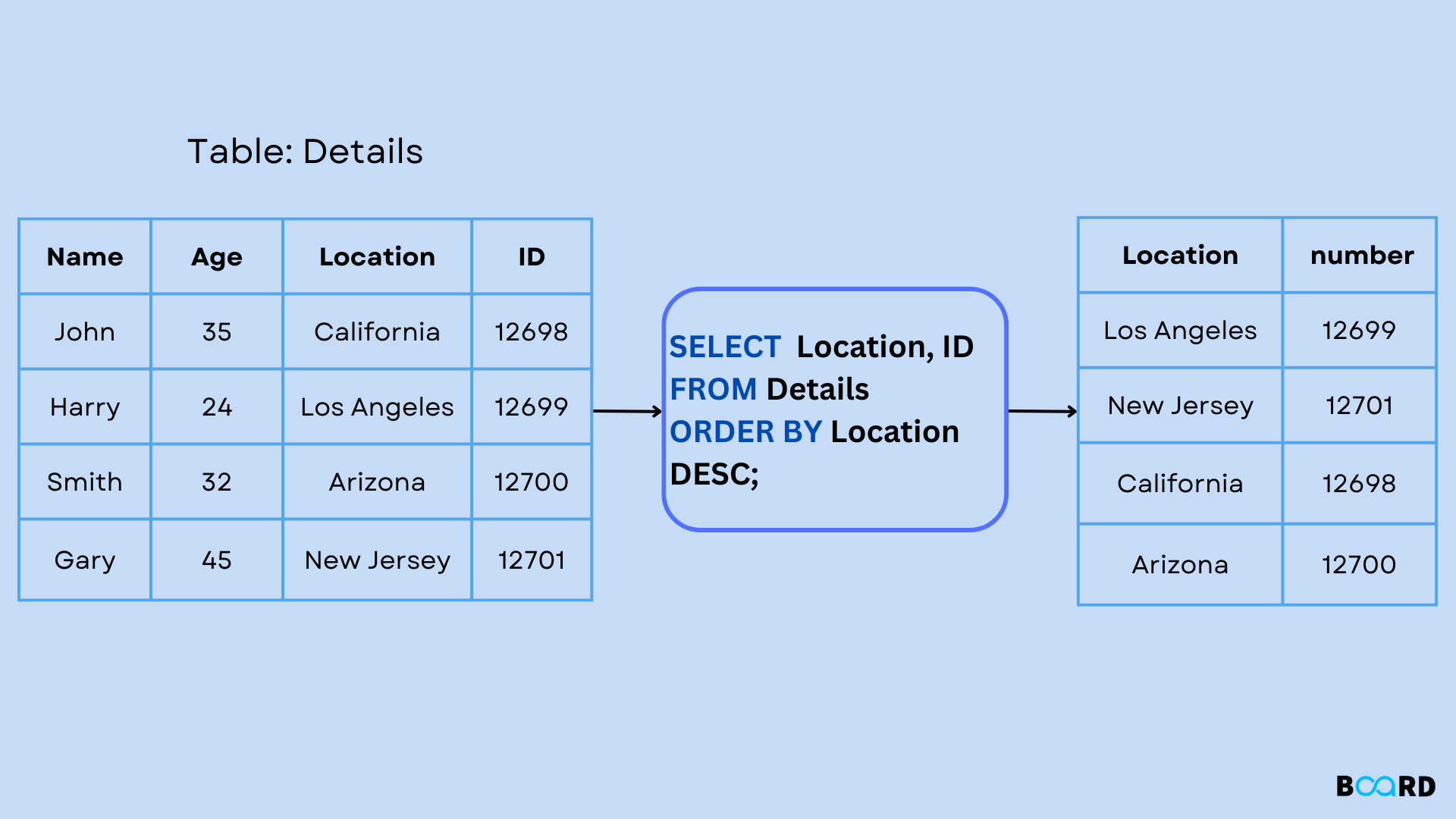Screen dimensions: 1456x819
Task: Select the Name column header
Action: (x=85, y=257)
